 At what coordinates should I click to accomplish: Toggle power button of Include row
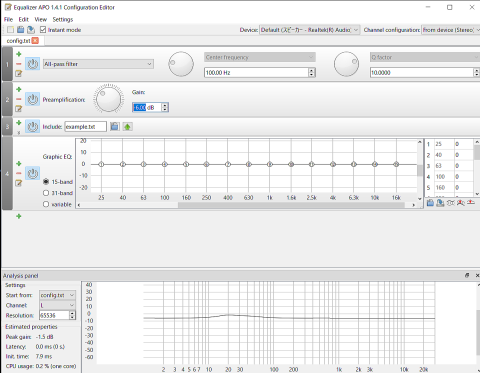pos(32,127)
